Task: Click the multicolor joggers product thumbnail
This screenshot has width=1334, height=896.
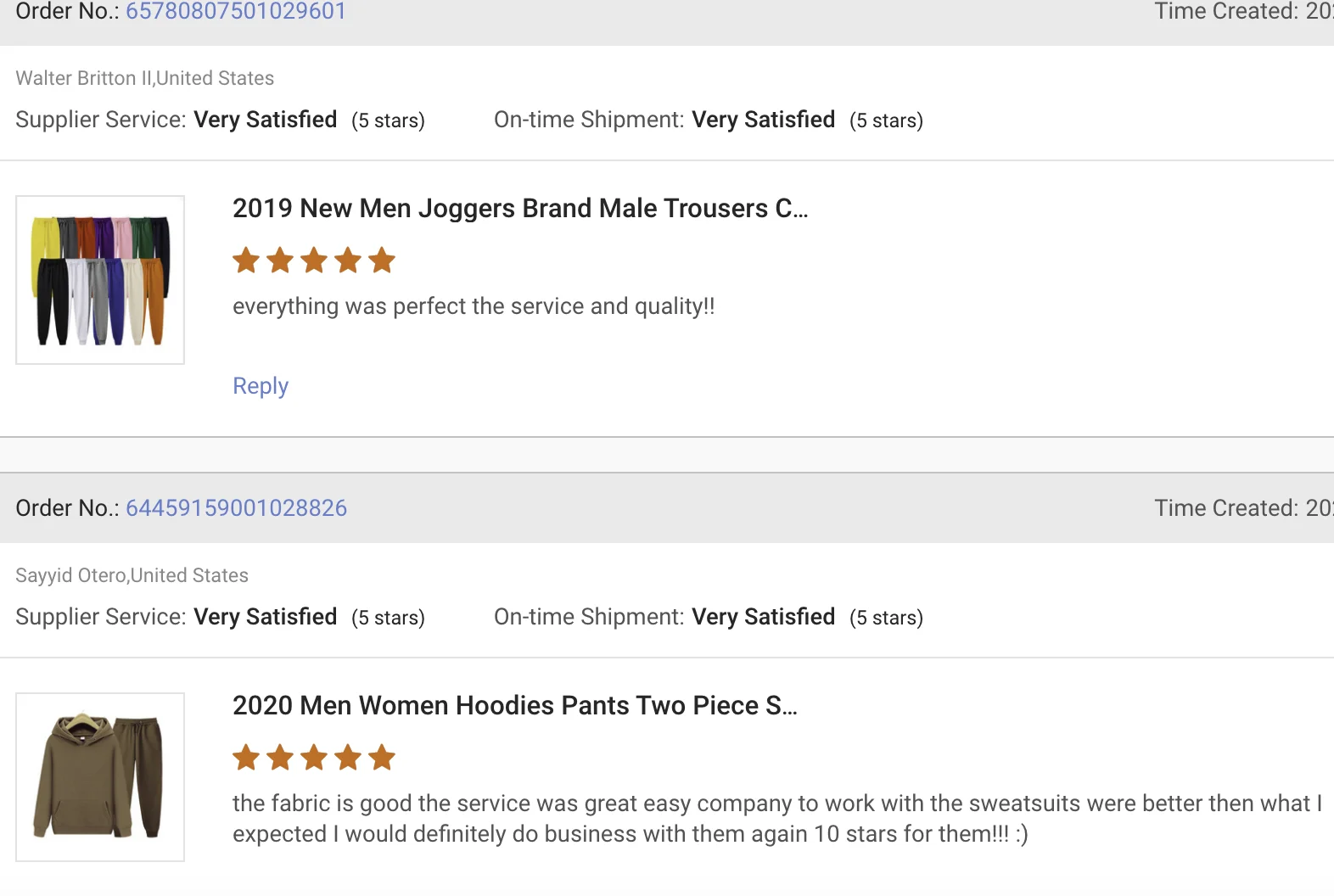Action: (x=100, y=280)
